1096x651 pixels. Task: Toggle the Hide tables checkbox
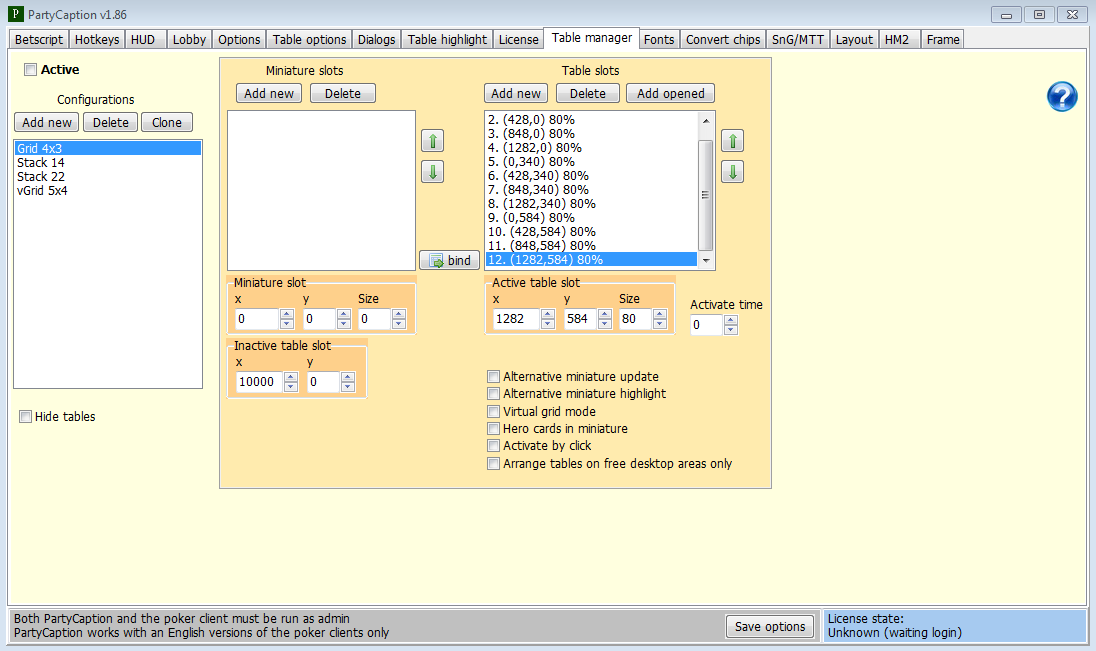click(x=25, y=417)
